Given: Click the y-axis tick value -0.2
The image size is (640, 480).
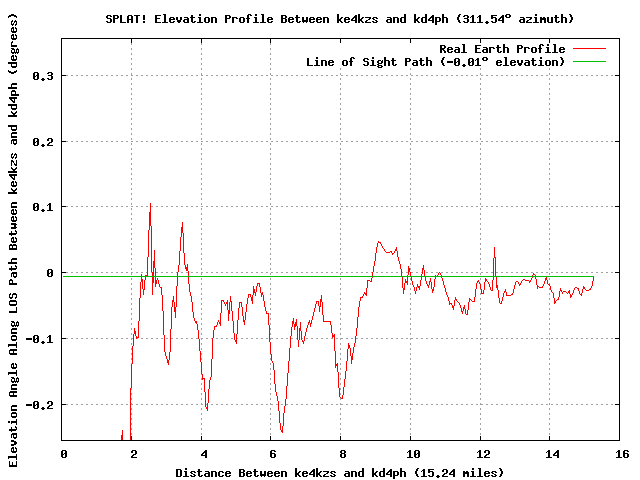Looking at the screenshot, I should pyautogui.click(x=40, y=405).
